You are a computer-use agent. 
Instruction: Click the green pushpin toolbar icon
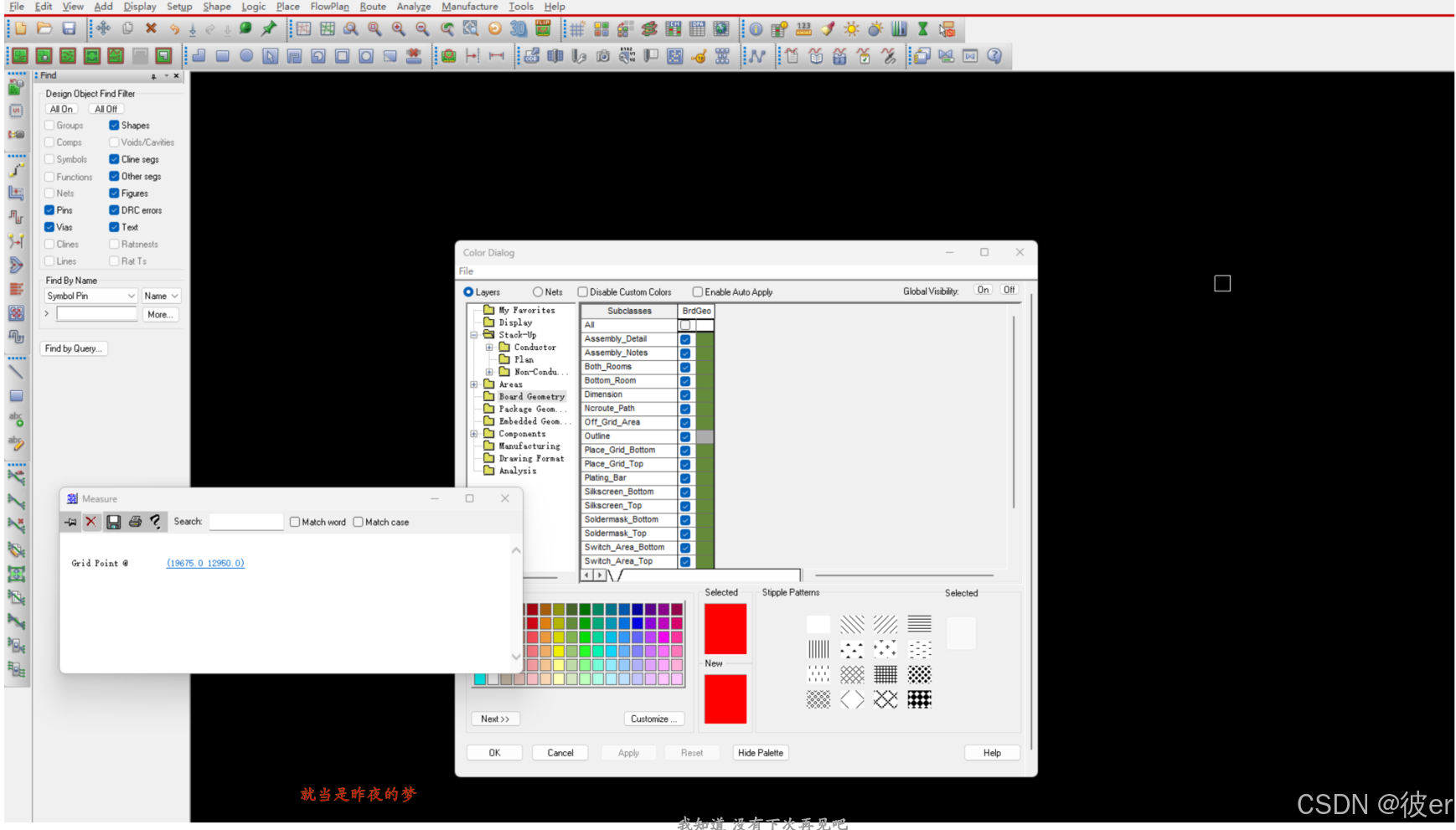[x=269, y=28]
